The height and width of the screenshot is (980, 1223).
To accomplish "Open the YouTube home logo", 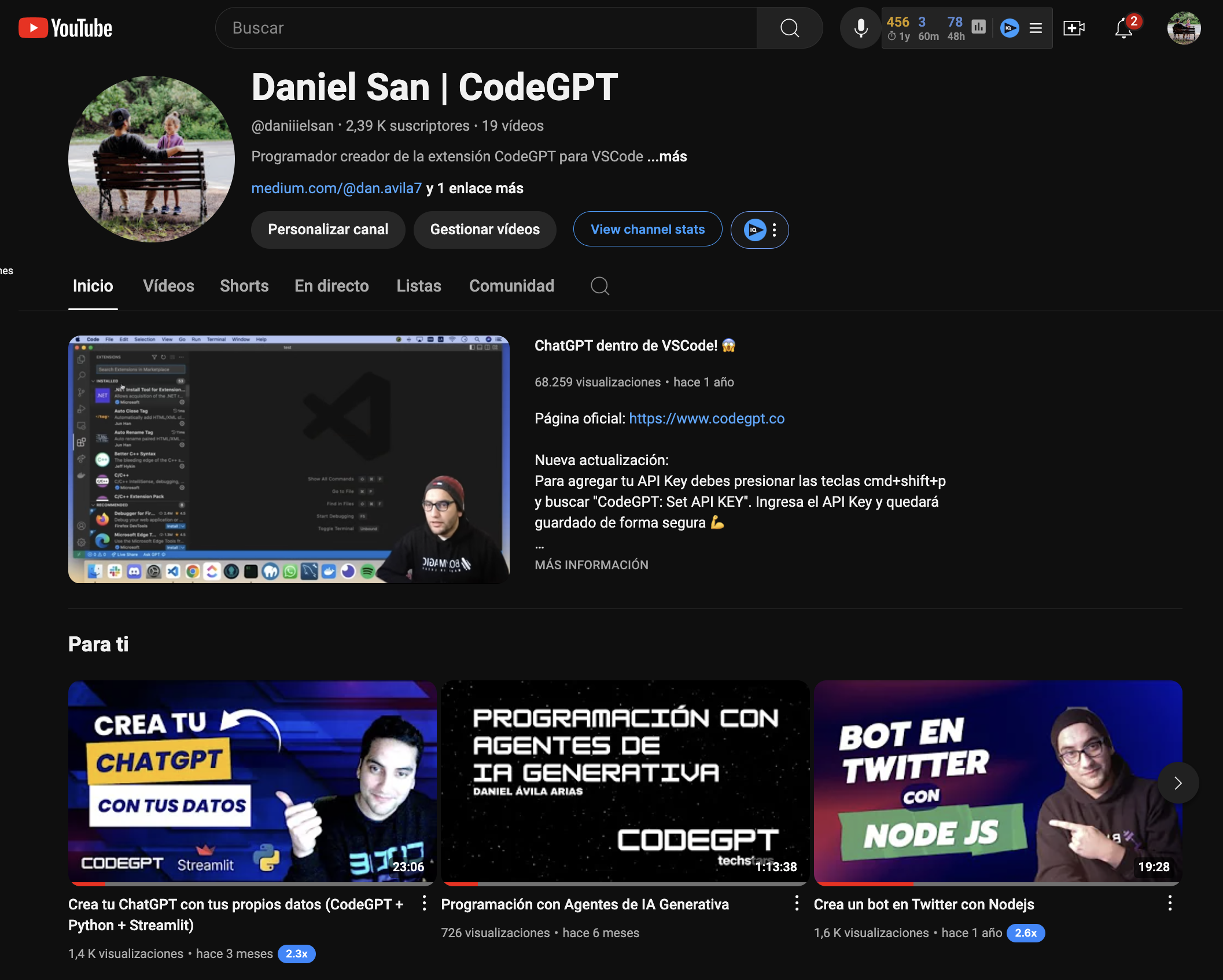I will point(65,28).
